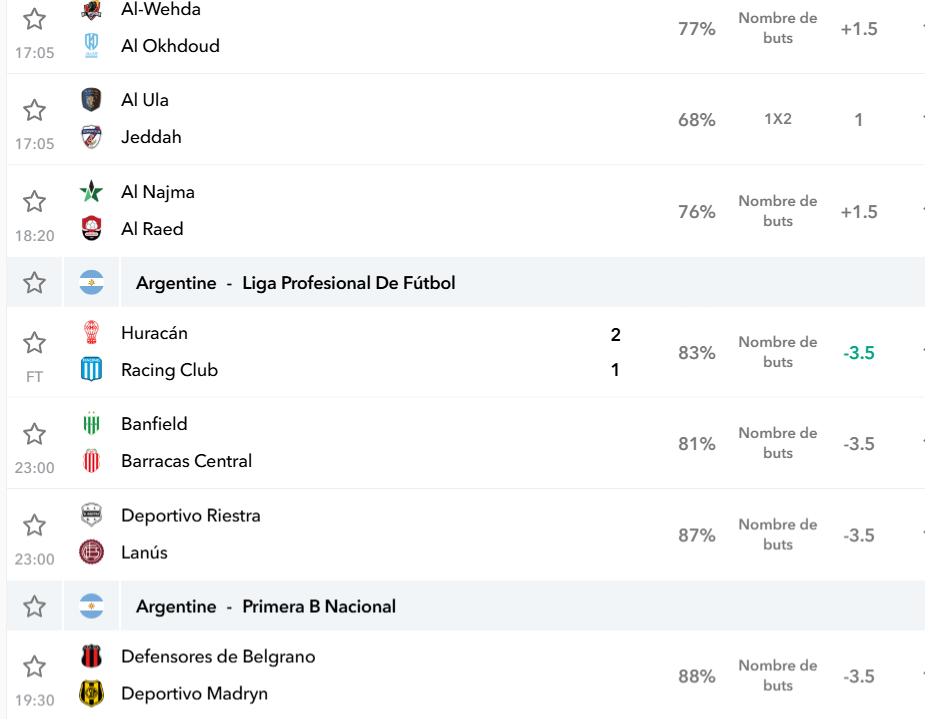Click the 88% probability for Defensores de Belgrano

pos(697,676)
